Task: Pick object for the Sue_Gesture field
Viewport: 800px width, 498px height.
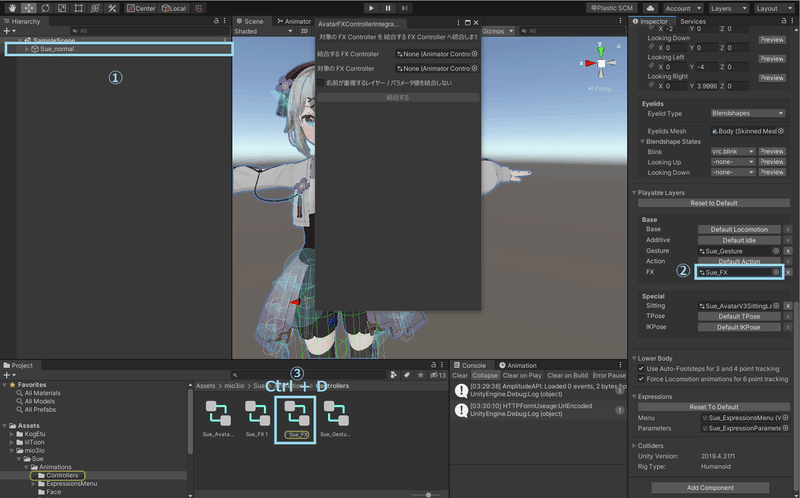Action: (776, 251)
